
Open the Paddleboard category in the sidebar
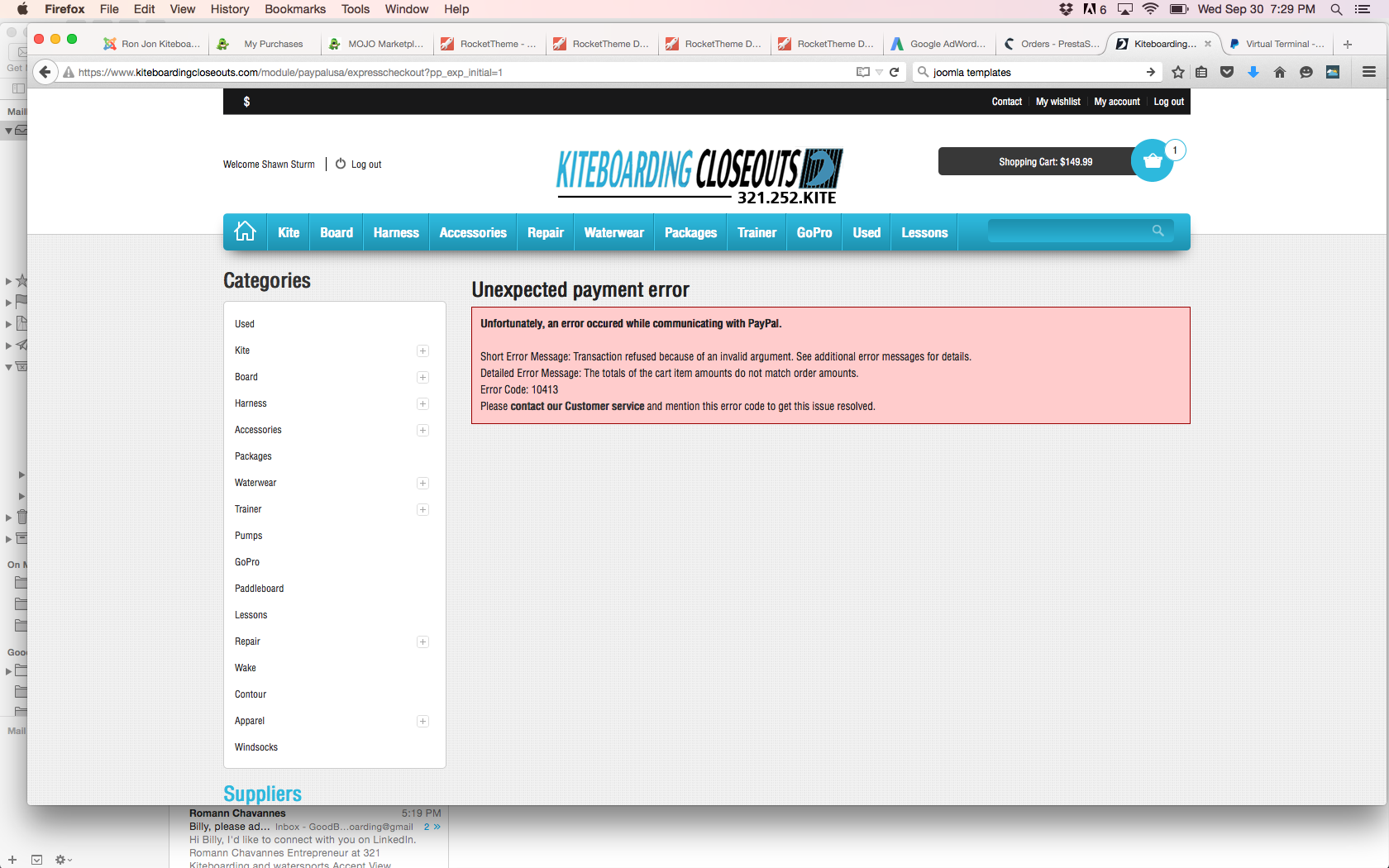tap(260, 589)
